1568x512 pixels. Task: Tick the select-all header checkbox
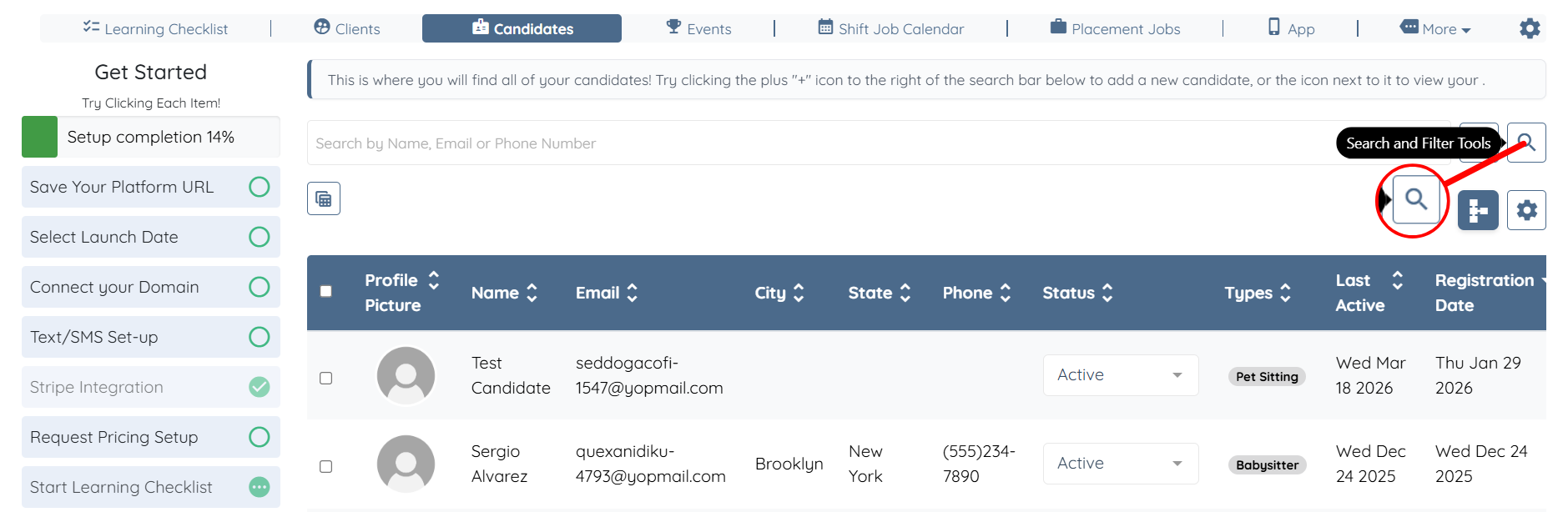326,292
